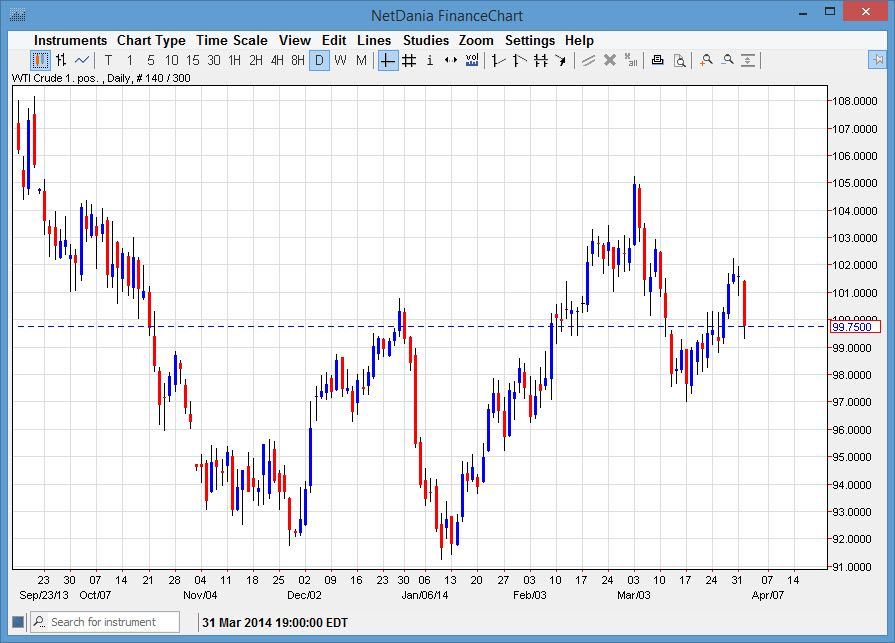
Task: Switch to the OHLC bar chart icon
Action: (61, 61)
